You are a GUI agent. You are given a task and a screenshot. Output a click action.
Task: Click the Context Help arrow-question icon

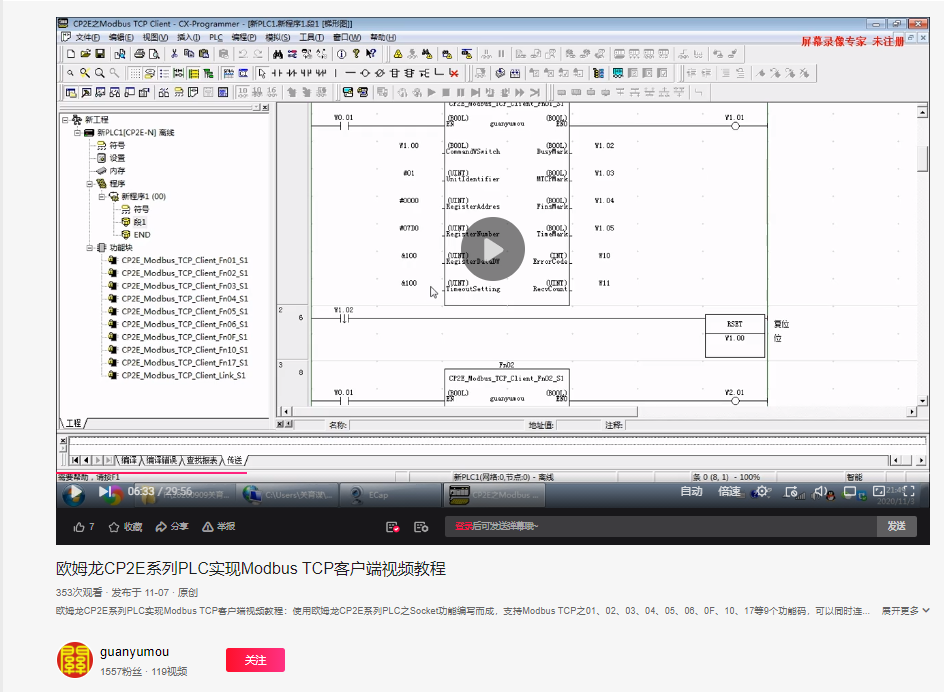pyautogui.click(x=371, y=54)
